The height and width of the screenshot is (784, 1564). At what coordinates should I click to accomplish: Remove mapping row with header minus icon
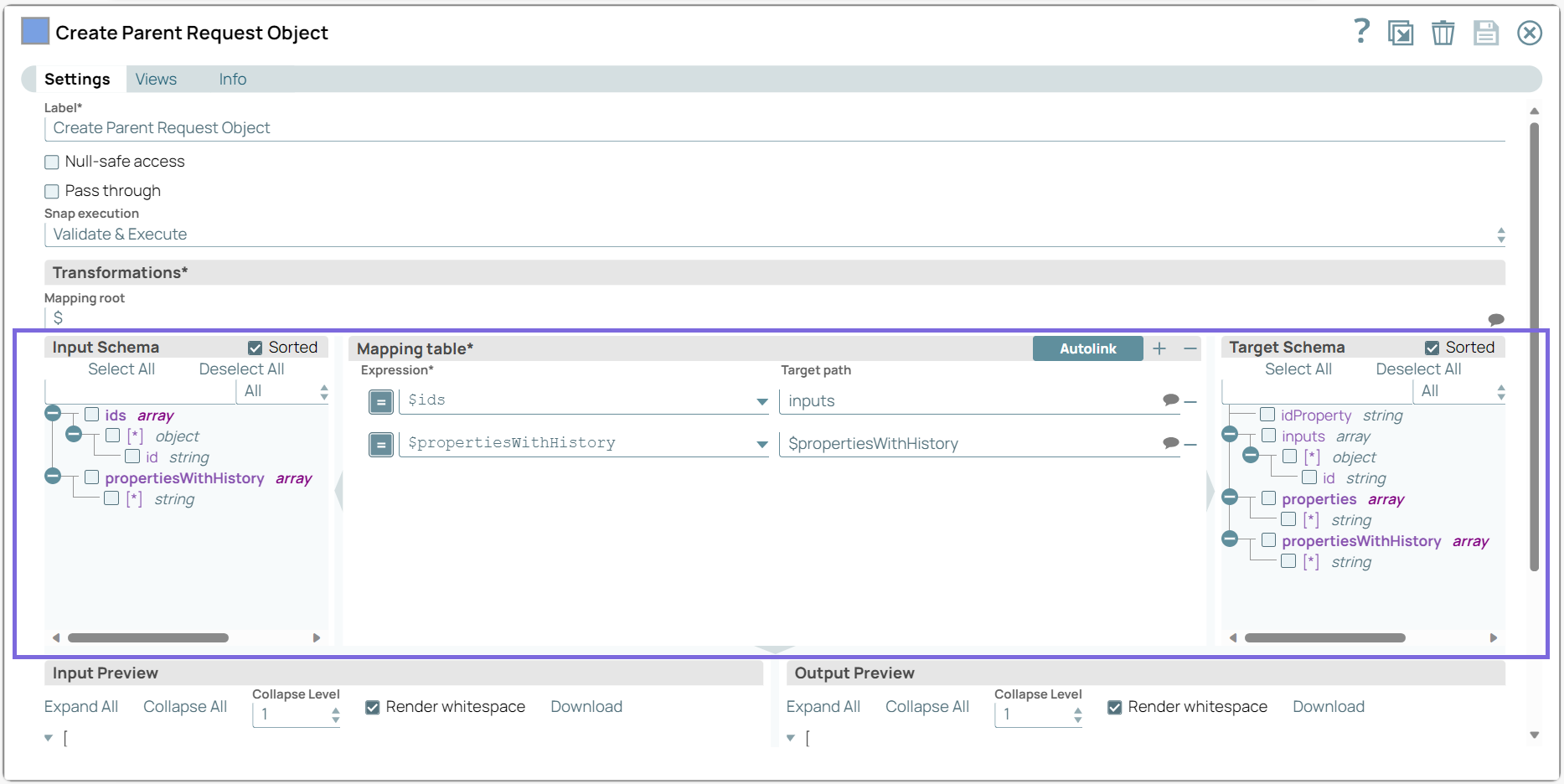1190,348
